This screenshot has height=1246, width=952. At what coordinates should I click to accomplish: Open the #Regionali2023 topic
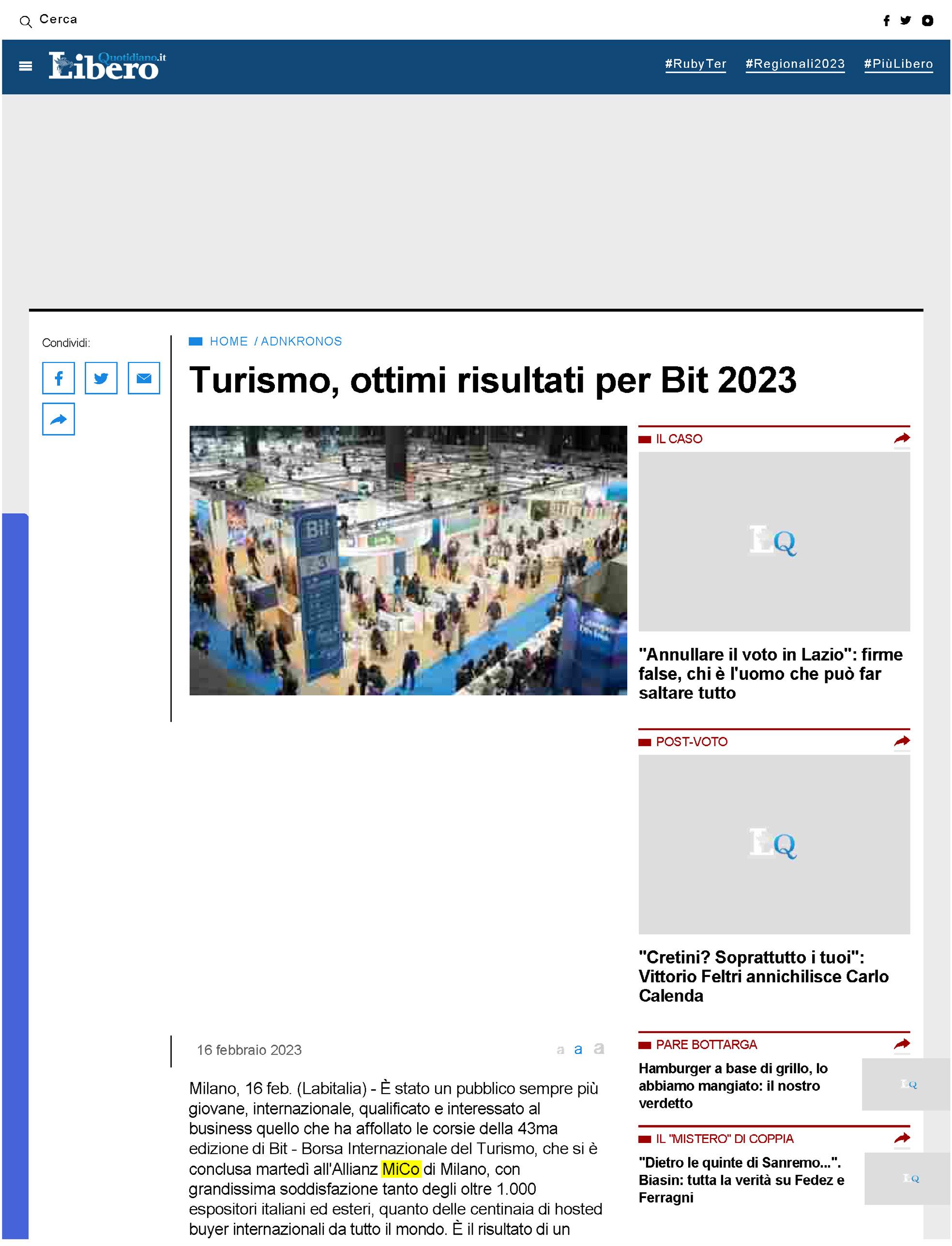(795, 64)
